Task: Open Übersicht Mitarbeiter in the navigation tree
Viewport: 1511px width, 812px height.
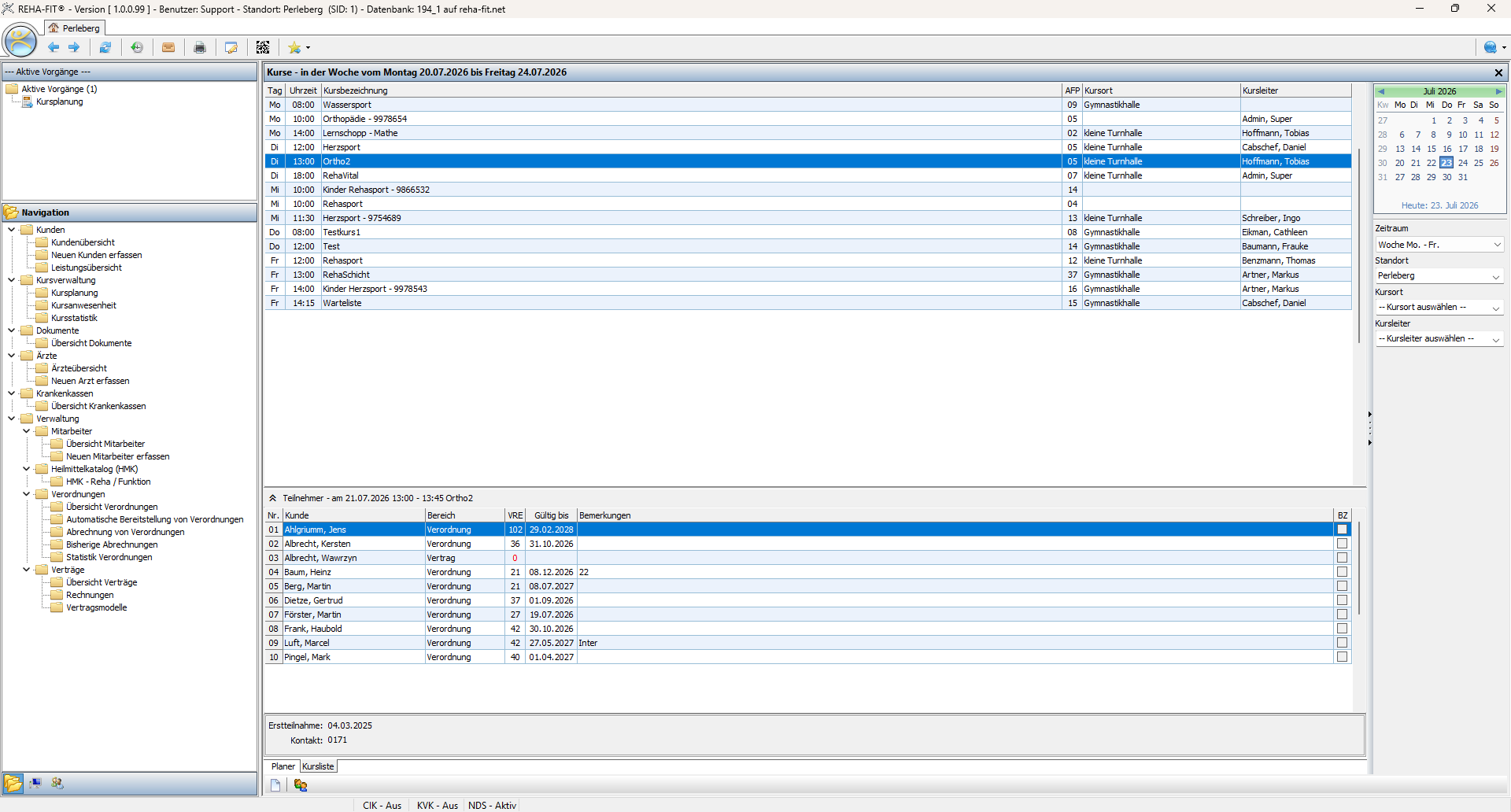Action: tap(105, 444)
